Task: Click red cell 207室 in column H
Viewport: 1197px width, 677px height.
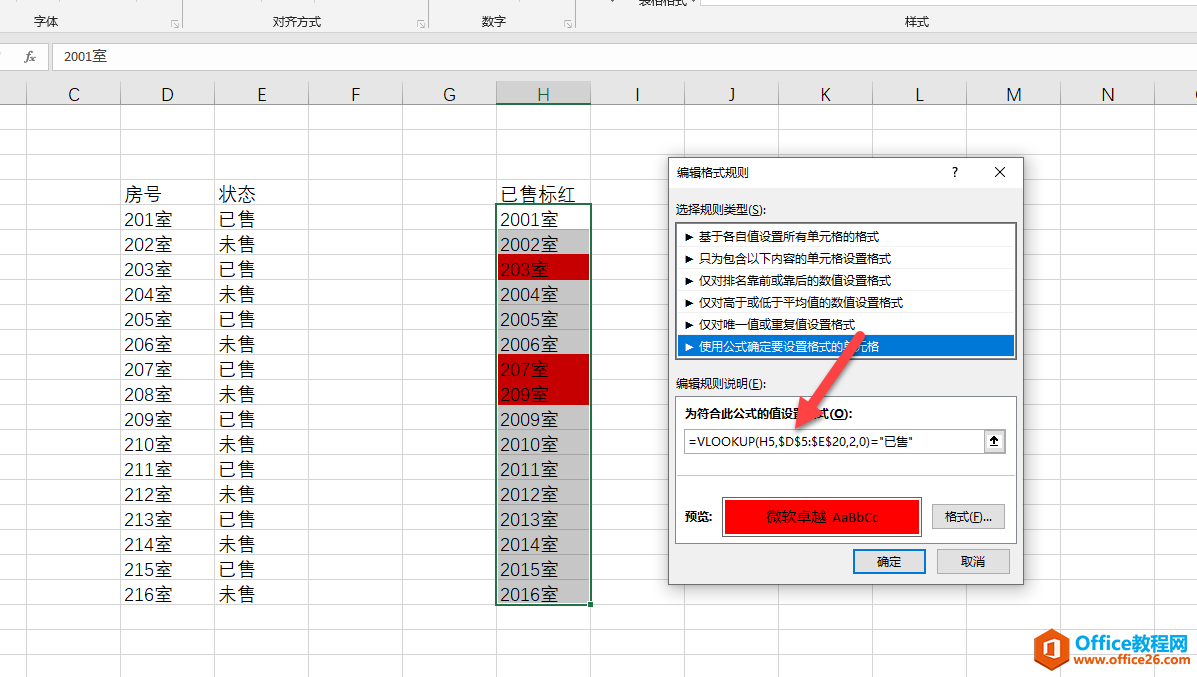Action: [x=543, y=369]
